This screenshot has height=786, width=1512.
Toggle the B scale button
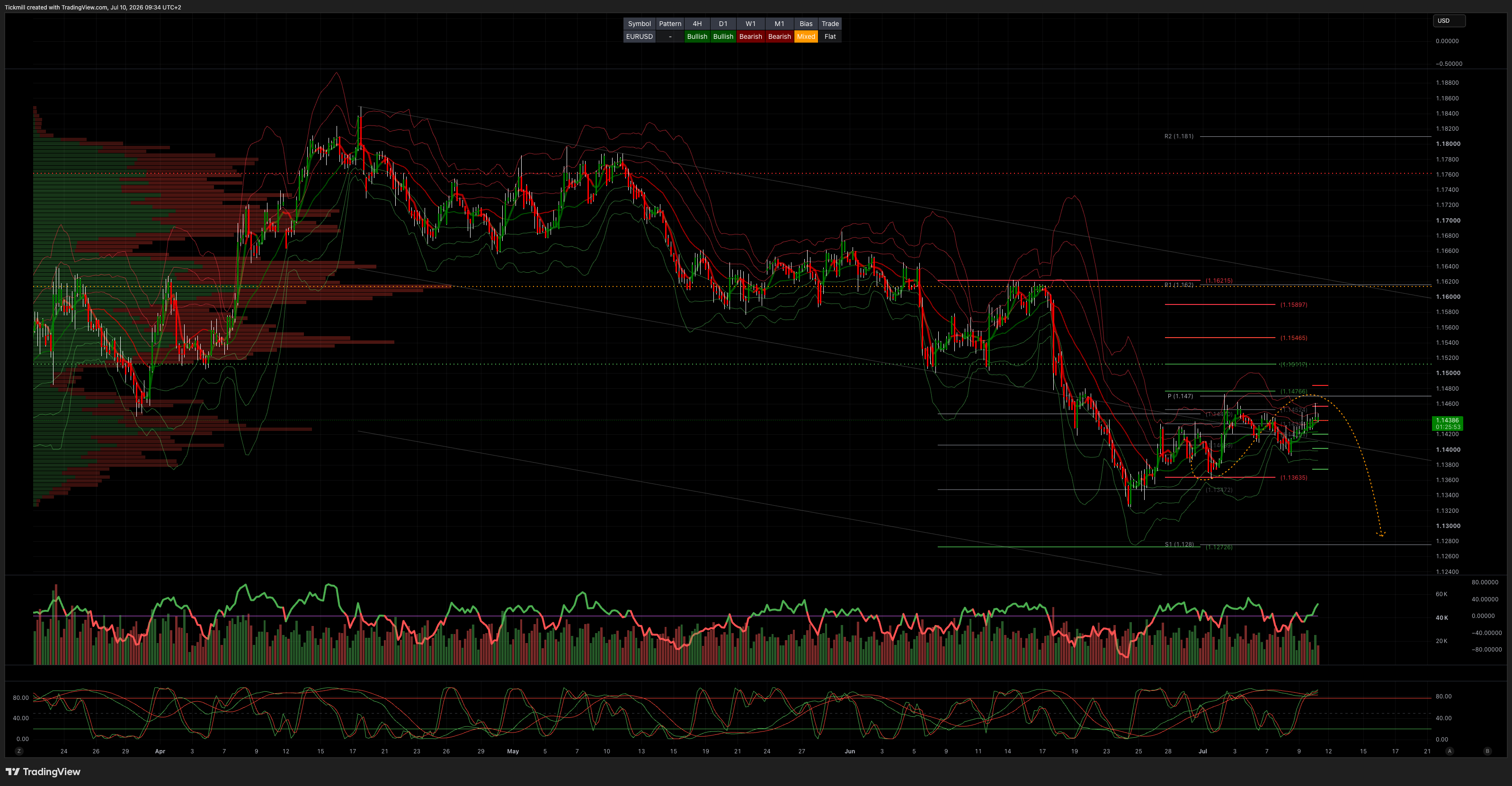1487,751
